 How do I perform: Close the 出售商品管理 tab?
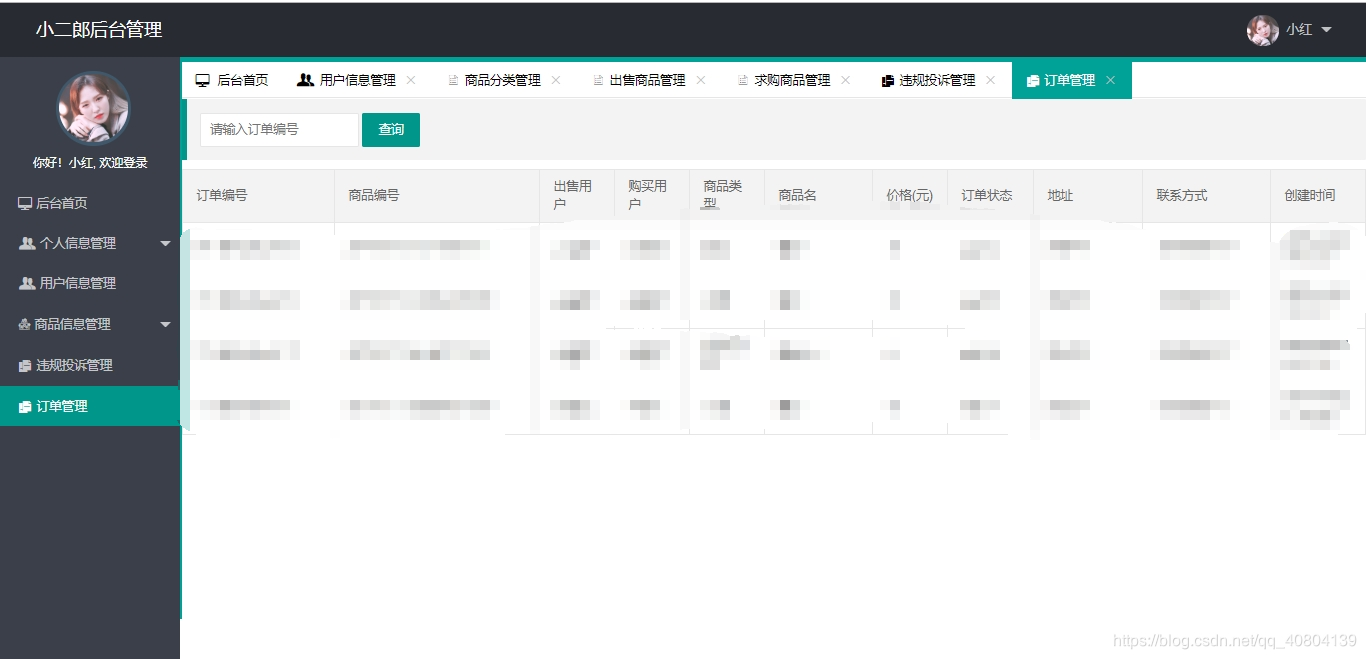[x=701, y=80]
